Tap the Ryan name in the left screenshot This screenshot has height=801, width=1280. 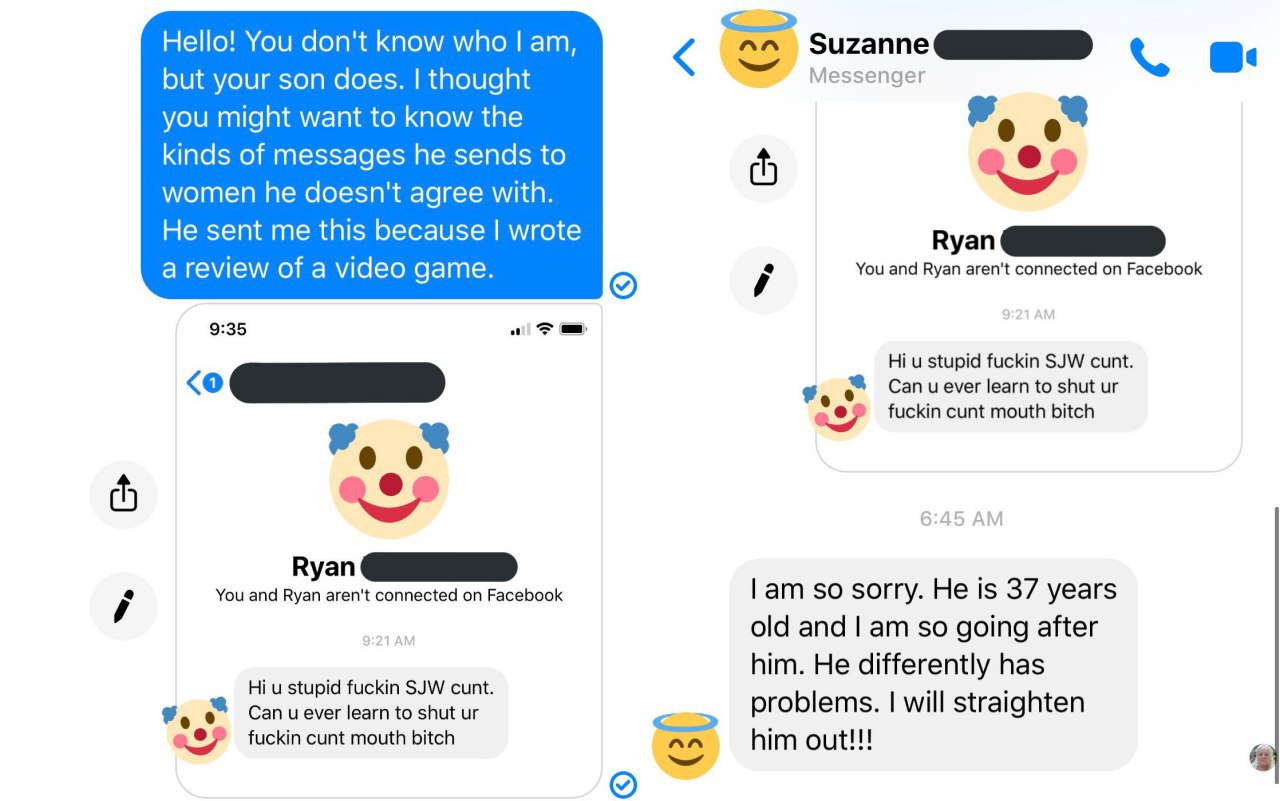[323, 567]
